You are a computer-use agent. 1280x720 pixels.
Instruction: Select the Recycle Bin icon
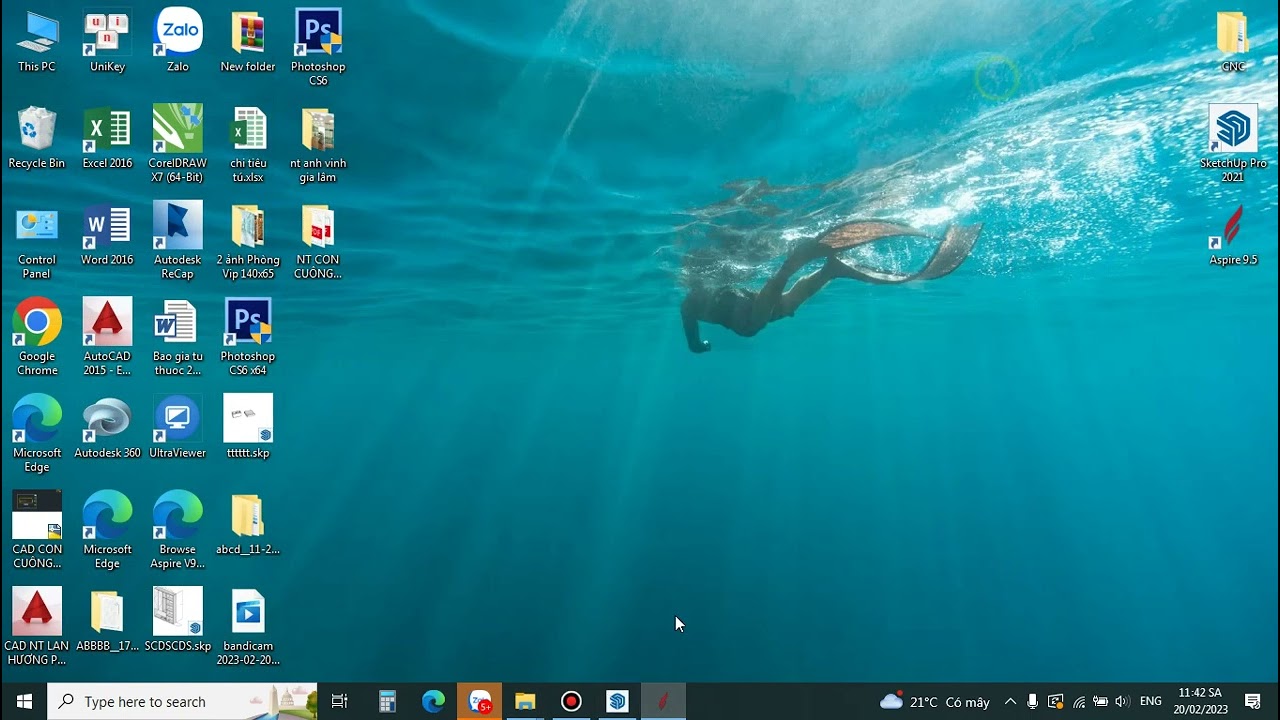(37, 138)
